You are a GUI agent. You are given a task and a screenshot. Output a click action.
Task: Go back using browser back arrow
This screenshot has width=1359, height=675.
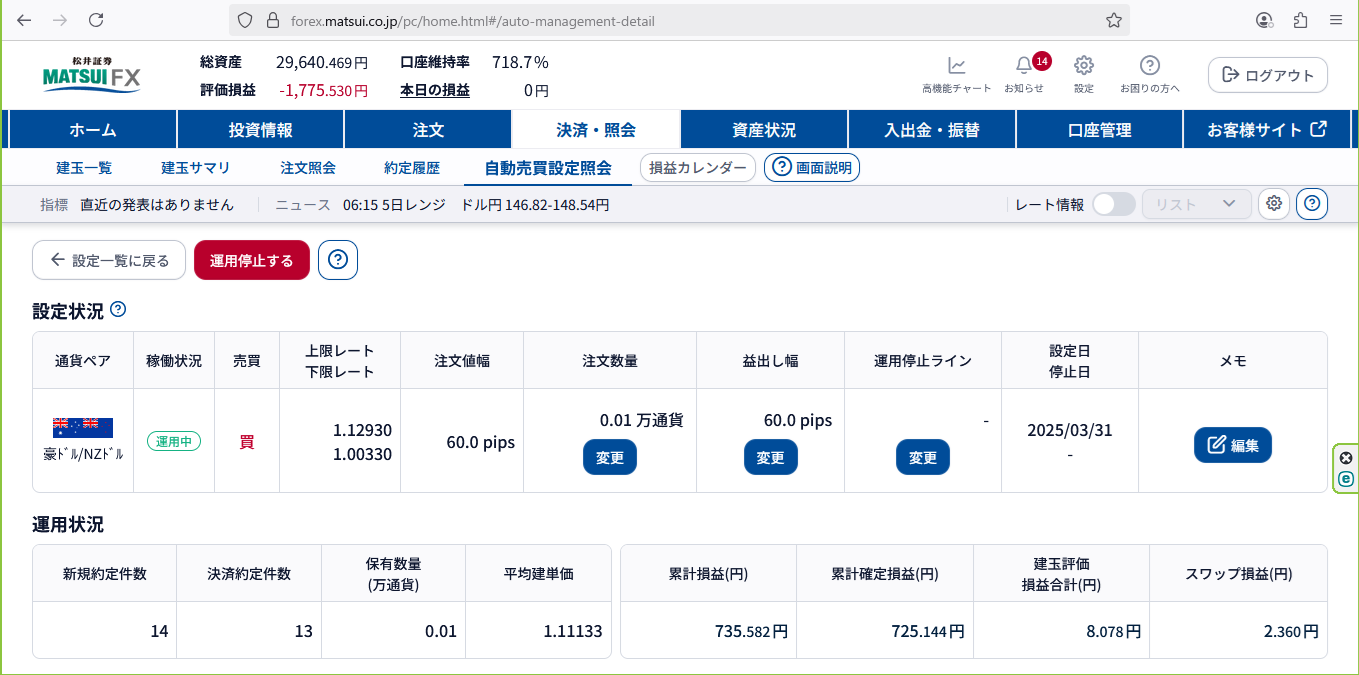pos(24,20)
